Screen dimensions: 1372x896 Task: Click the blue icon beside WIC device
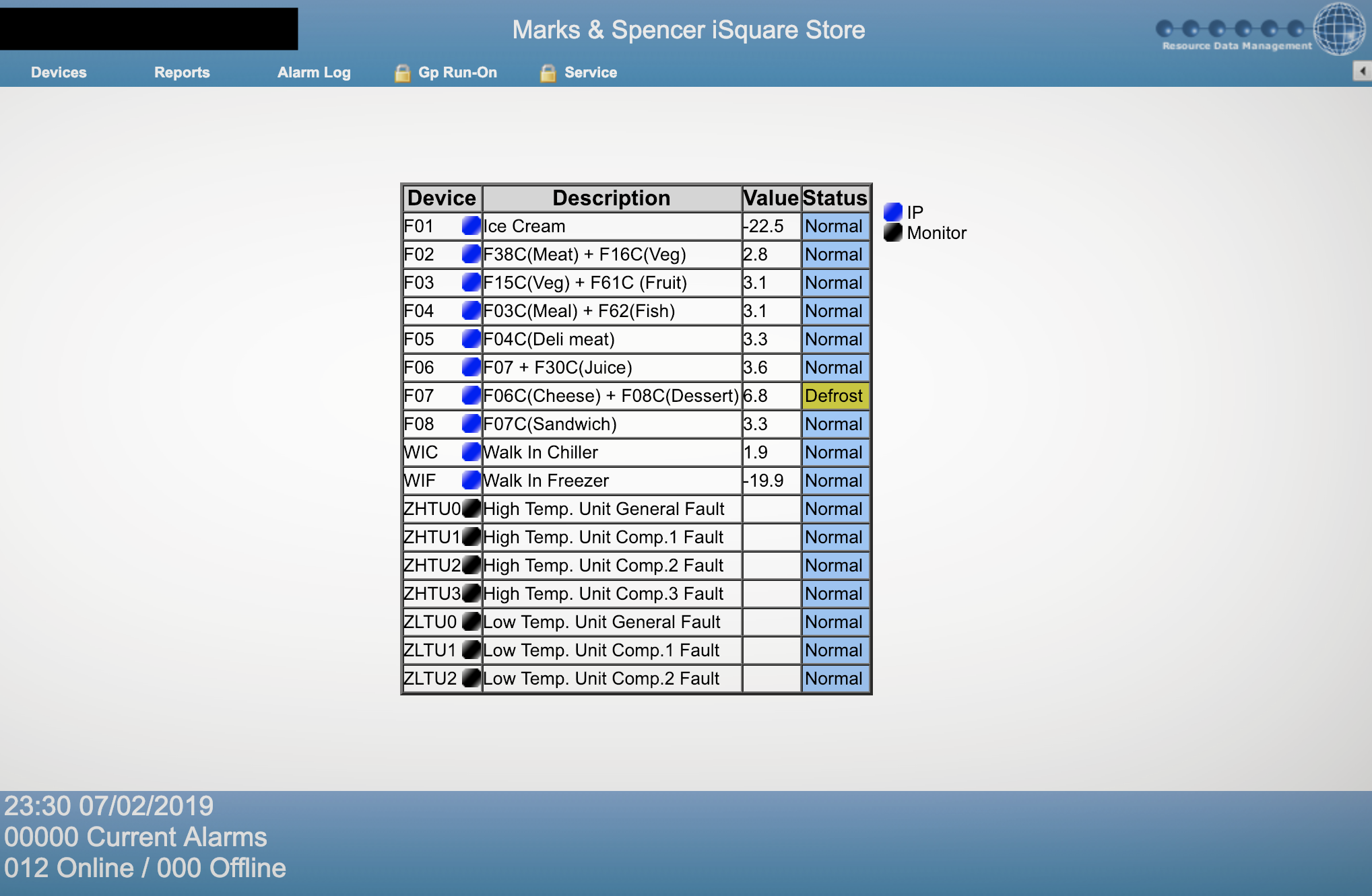pyautogui.click(x=471, y=452)
